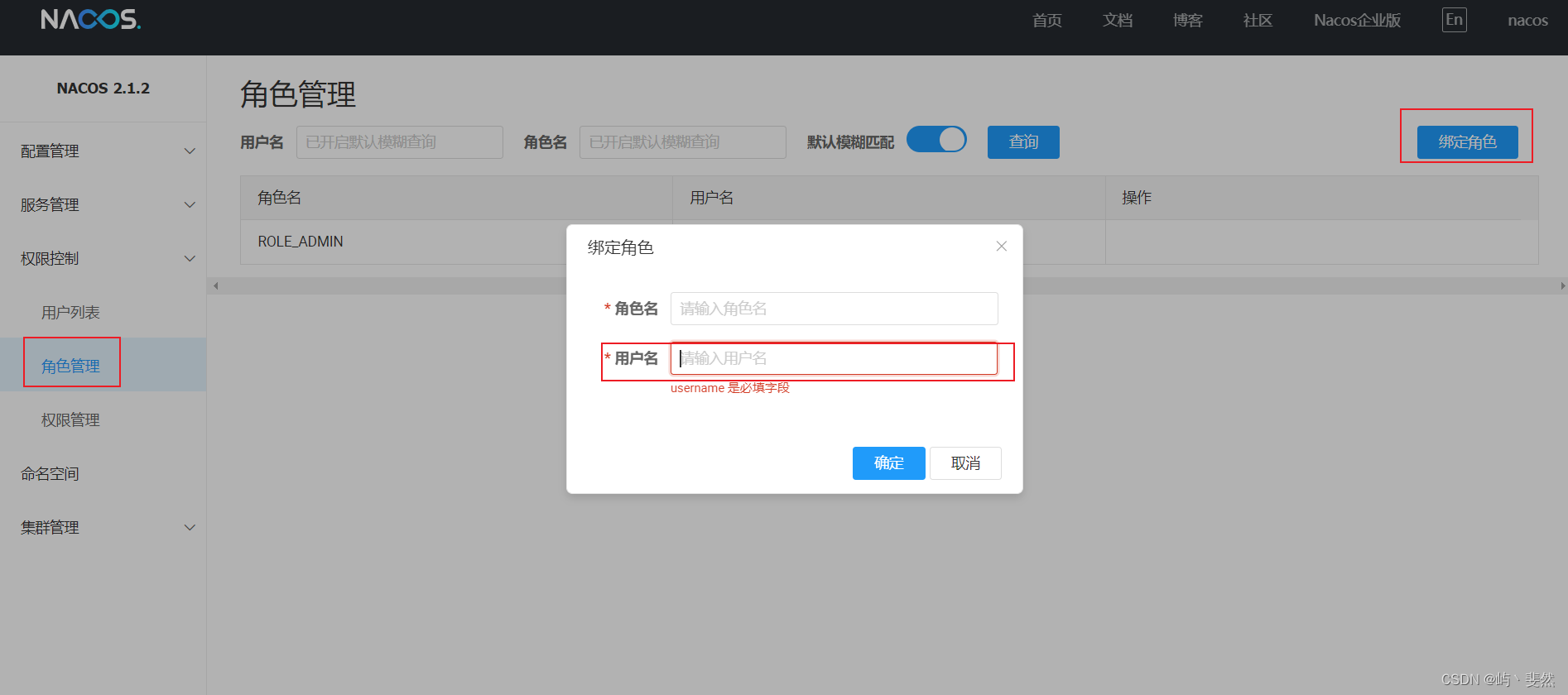Screen dimensions: 1568x695
Task: Collapse the 权限控制 menu chevron
Action: [x=190, y=258]
